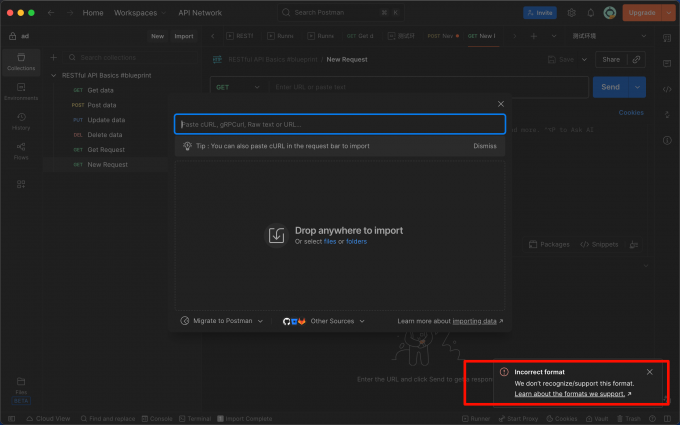Viewport: 680px width, 425px height.
Task: Dismiss the Incorrect format notification
Action: pos(649,372)
